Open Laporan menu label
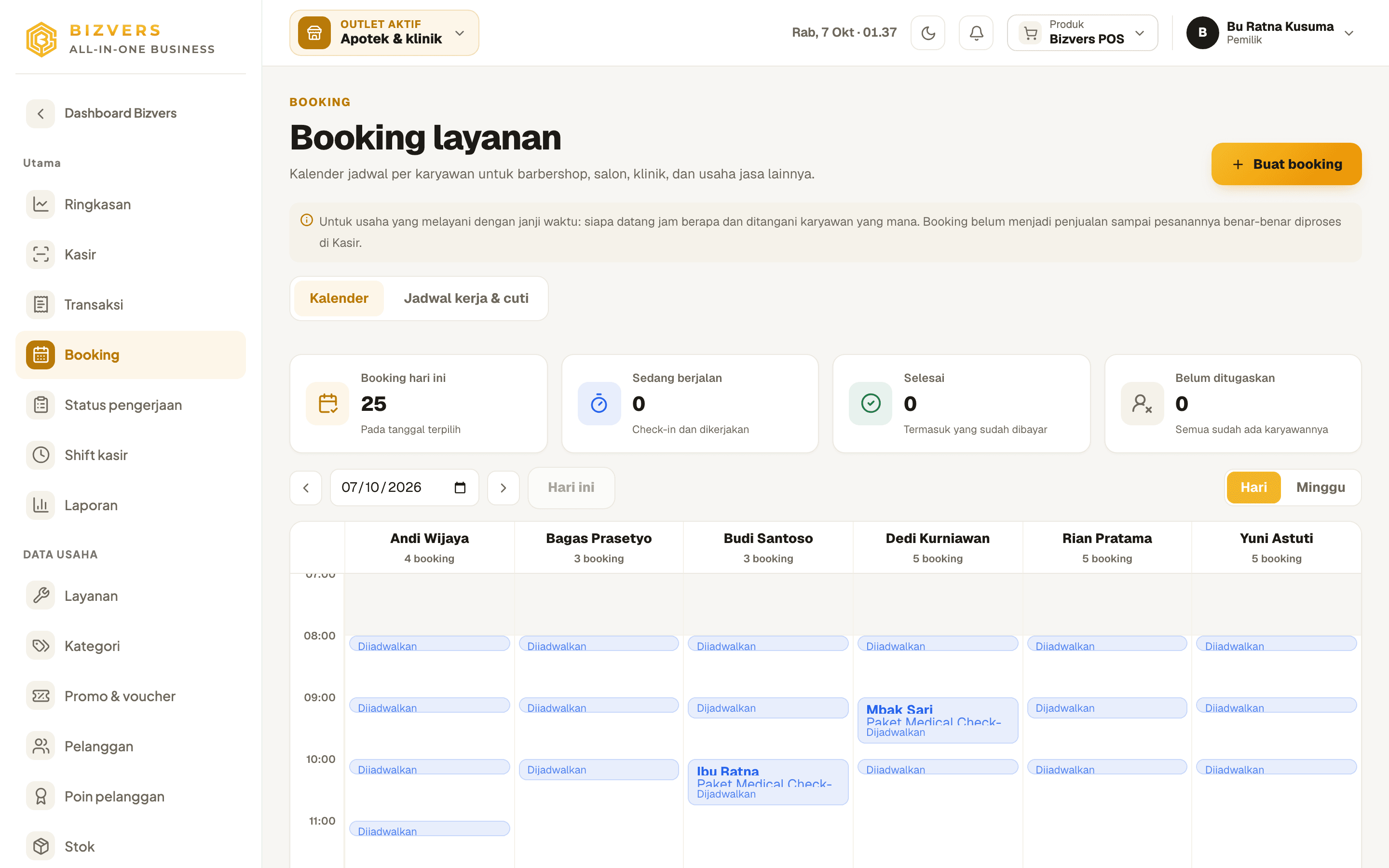The width and height of the screenshot is (1389, 868). coord(91,505)
